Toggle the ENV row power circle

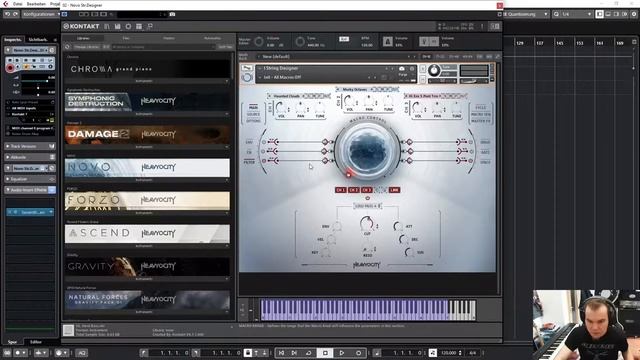point(264,142)
